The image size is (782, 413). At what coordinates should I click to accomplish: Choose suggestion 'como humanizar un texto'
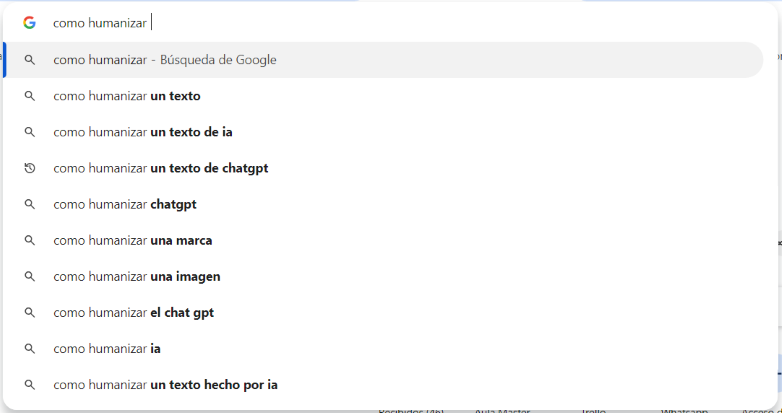tap(383, 96)
